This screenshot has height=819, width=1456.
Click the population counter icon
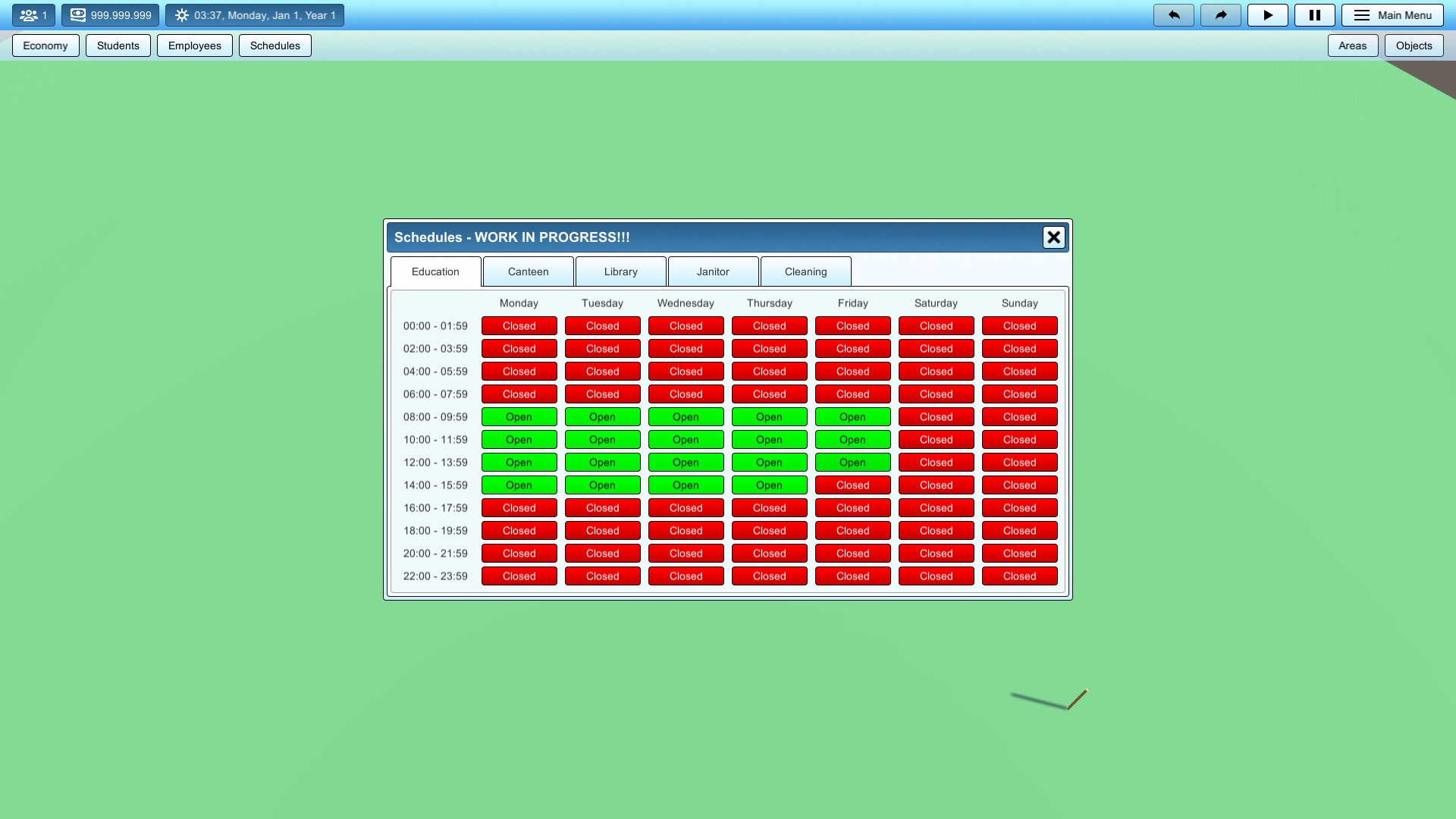28,14
